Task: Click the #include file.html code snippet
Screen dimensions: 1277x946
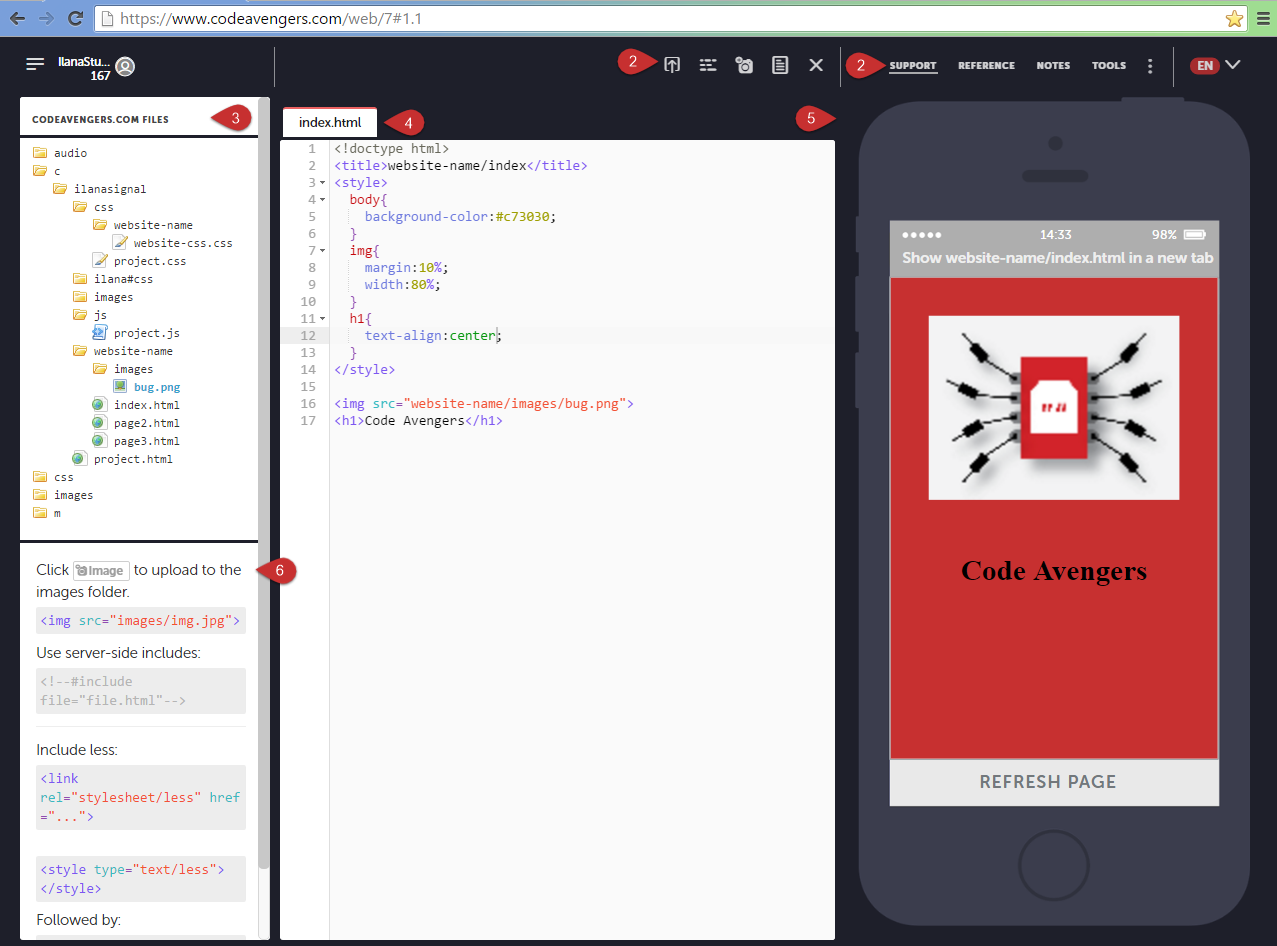Action: (140, 690)
